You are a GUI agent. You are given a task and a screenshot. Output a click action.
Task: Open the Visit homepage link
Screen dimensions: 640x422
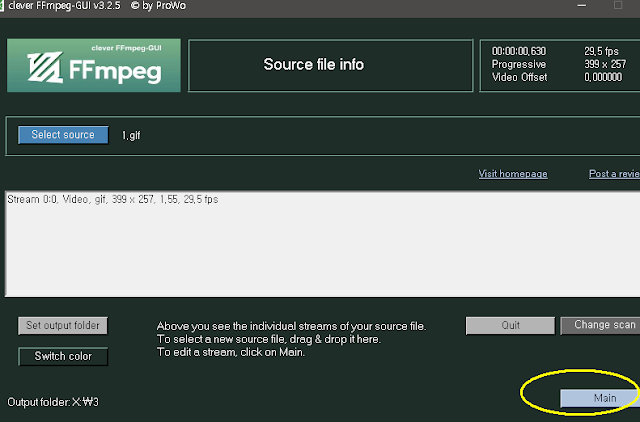(513, 174)
